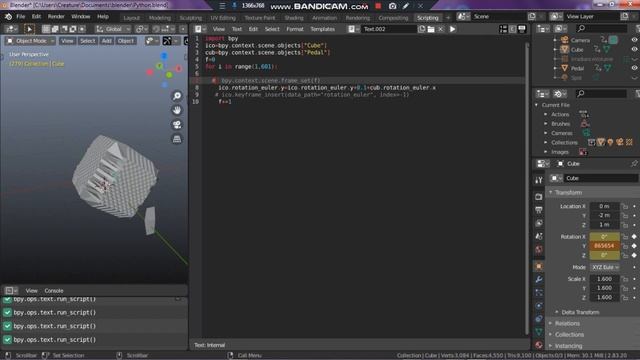The height and width of the screenshot is (360, 640).
Task: Run the script with the play button
Action: click(452, 29)
